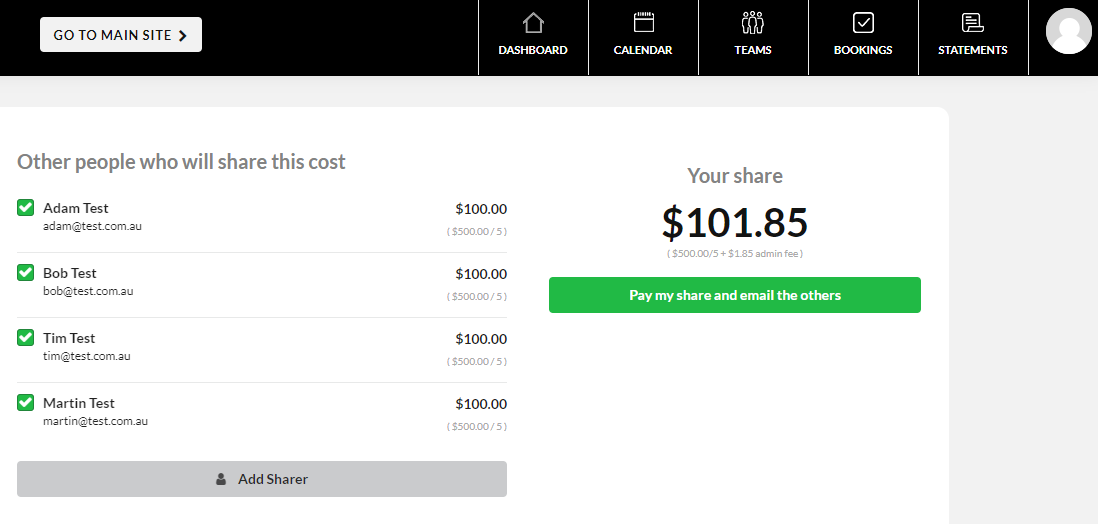Toggle Martin Test's sharing checkbox
The height and width of the screenshot is (524, 1098).
pyautogui.click(x=26, y=403)
